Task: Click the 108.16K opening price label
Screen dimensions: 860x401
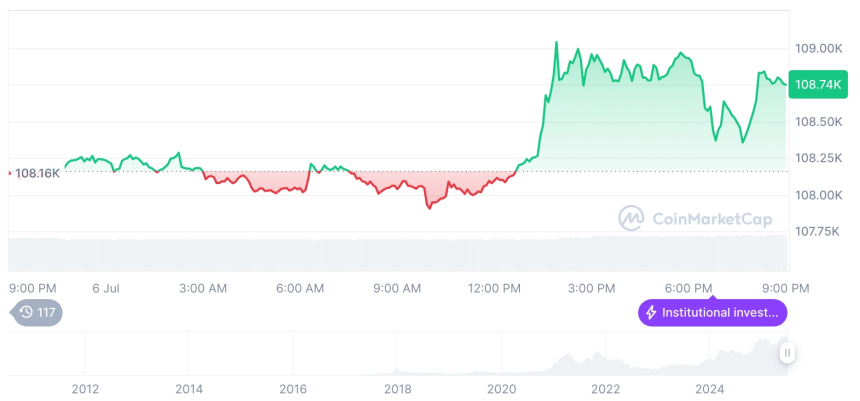Action: point(36,173)
